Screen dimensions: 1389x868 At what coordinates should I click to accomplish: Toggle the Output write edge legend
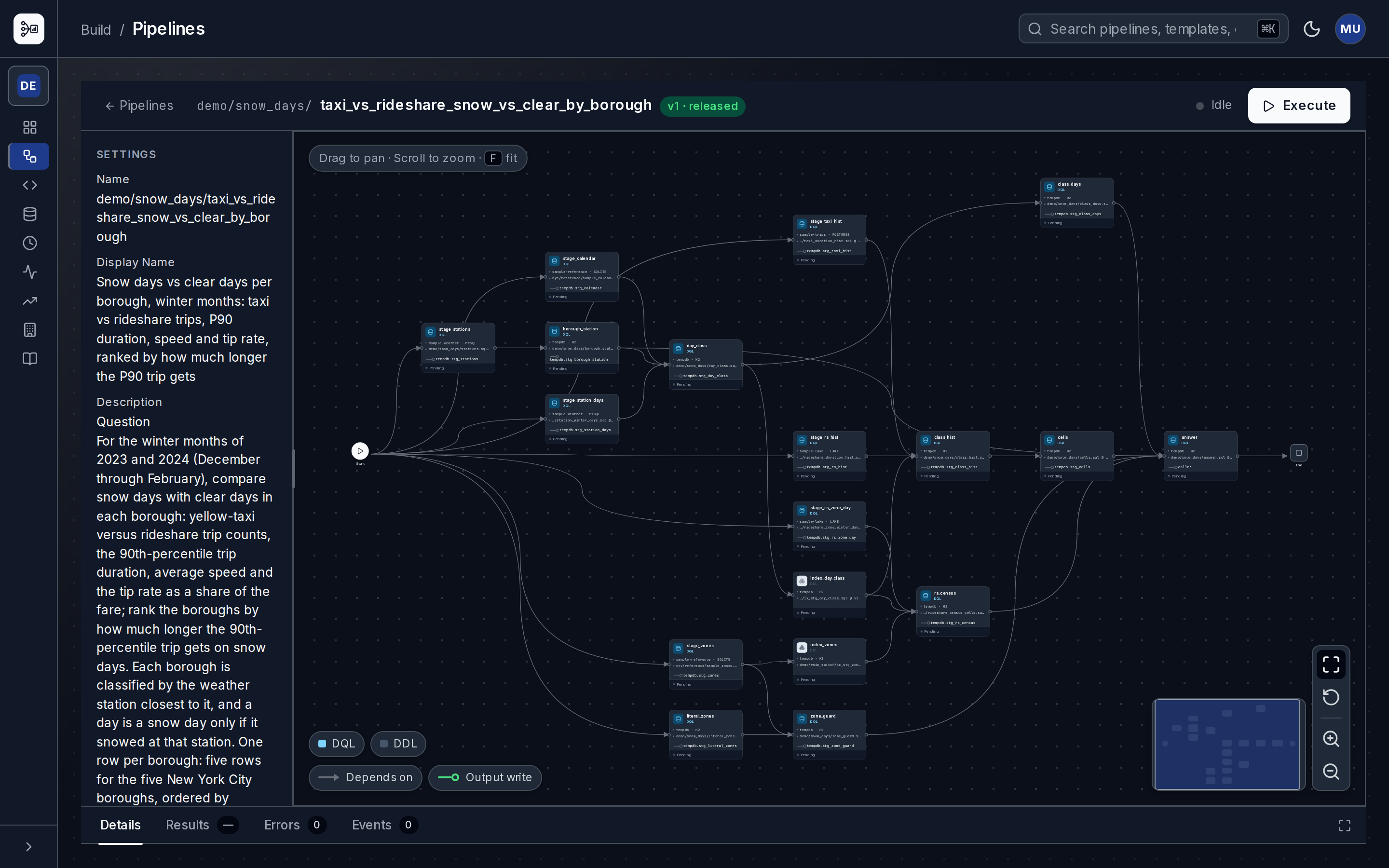(x=484, y=777)
